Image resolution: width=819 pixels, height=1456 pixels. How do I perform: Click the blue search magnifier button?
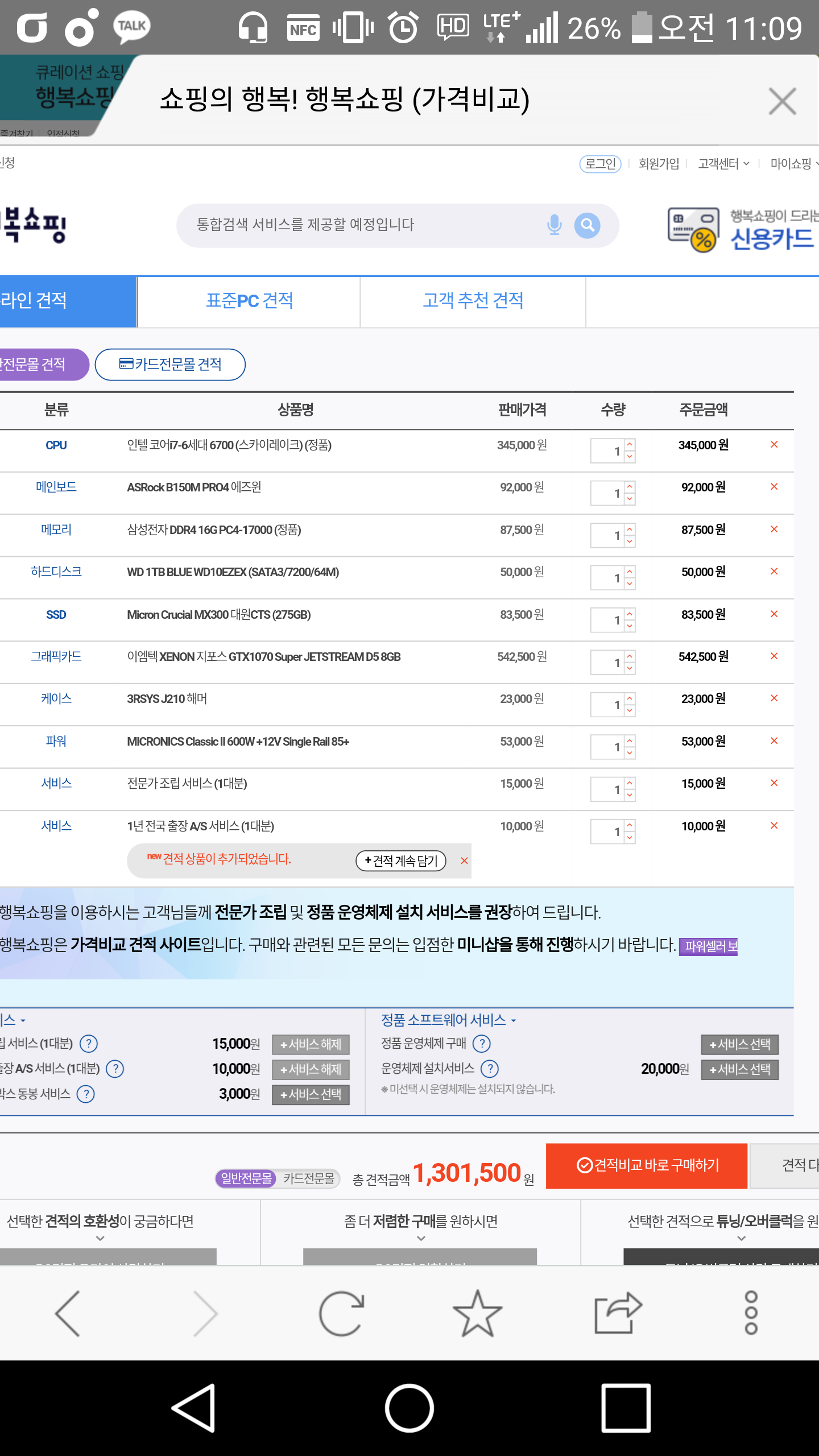tap(587, 226)
